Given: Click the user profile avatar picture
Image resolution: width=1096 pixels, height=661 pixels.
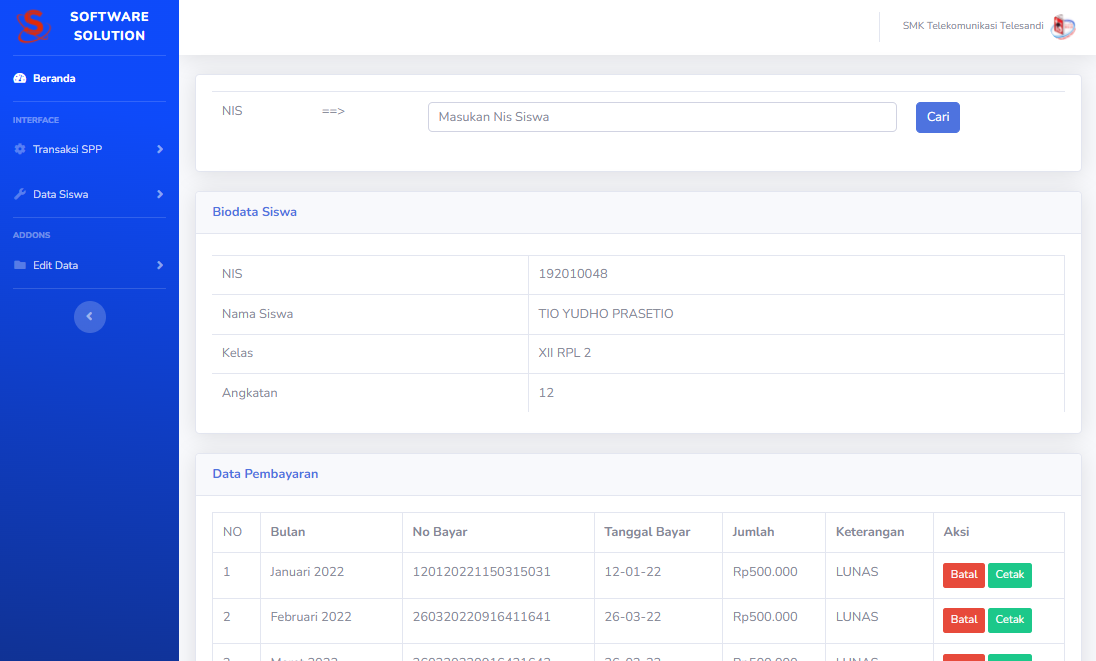Looking at the screenshot, I should (x=1063, y=27).
